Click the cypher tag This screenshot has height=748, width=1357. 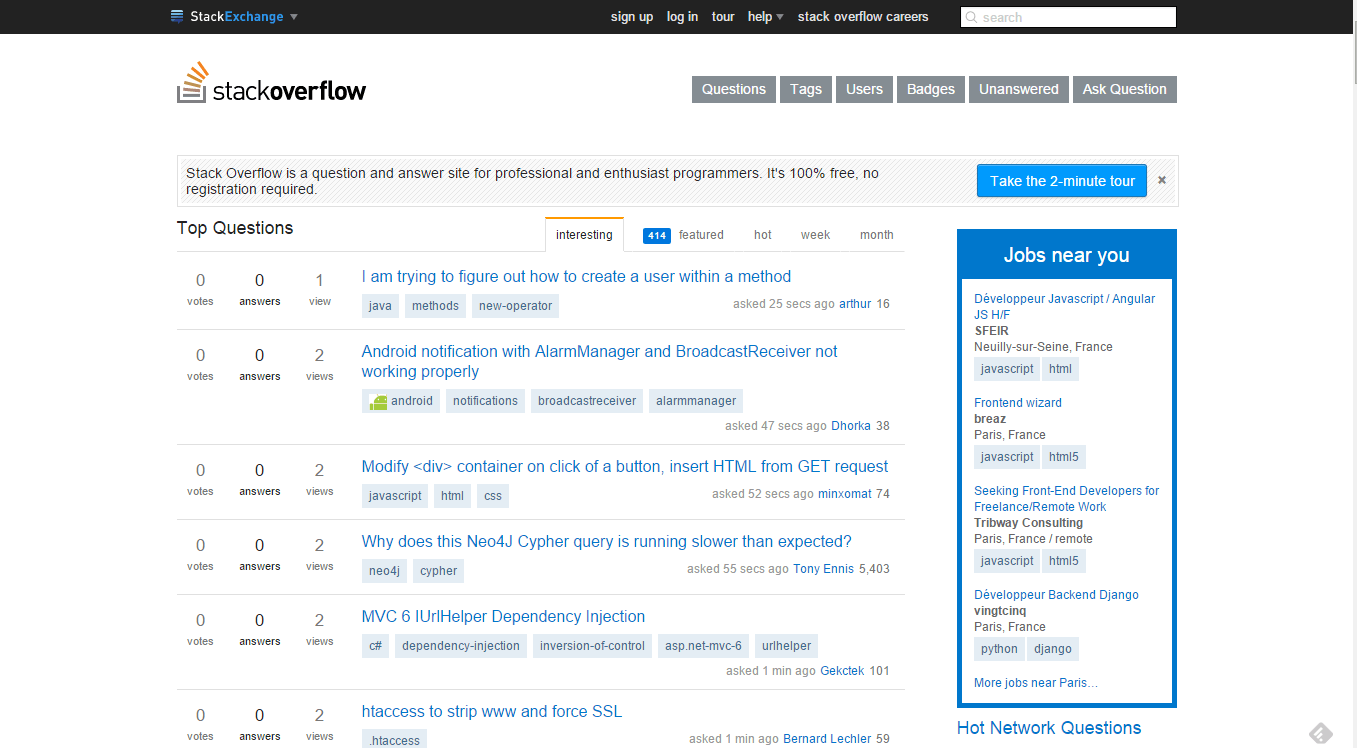(438, 571)
